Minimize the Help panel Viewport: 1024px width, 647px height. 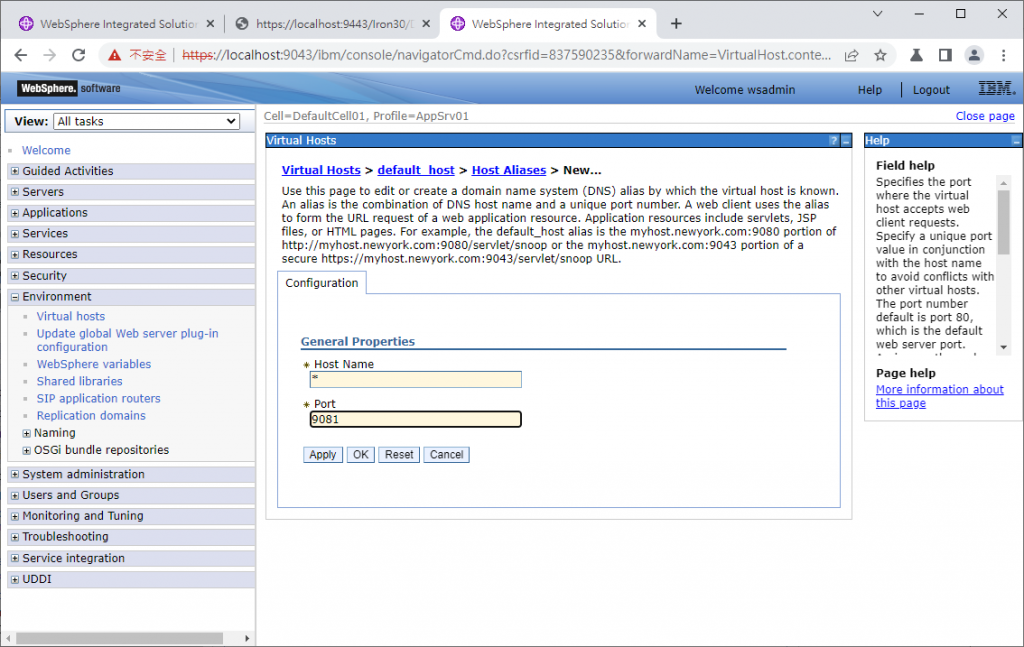(x=1016, y=140)
